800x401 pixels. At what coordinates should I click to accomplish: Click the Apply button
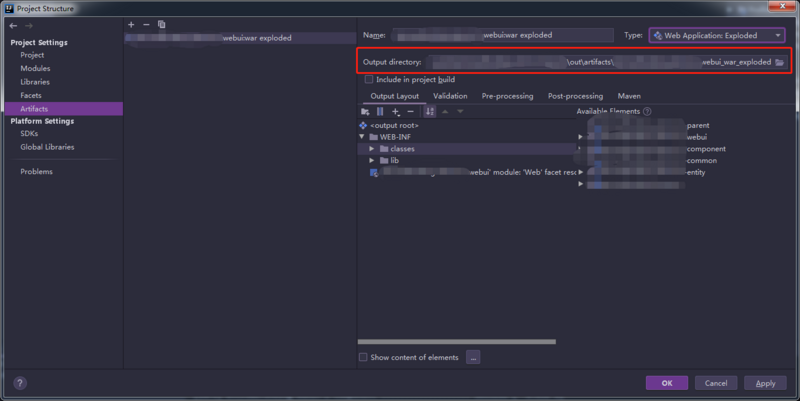765,383
